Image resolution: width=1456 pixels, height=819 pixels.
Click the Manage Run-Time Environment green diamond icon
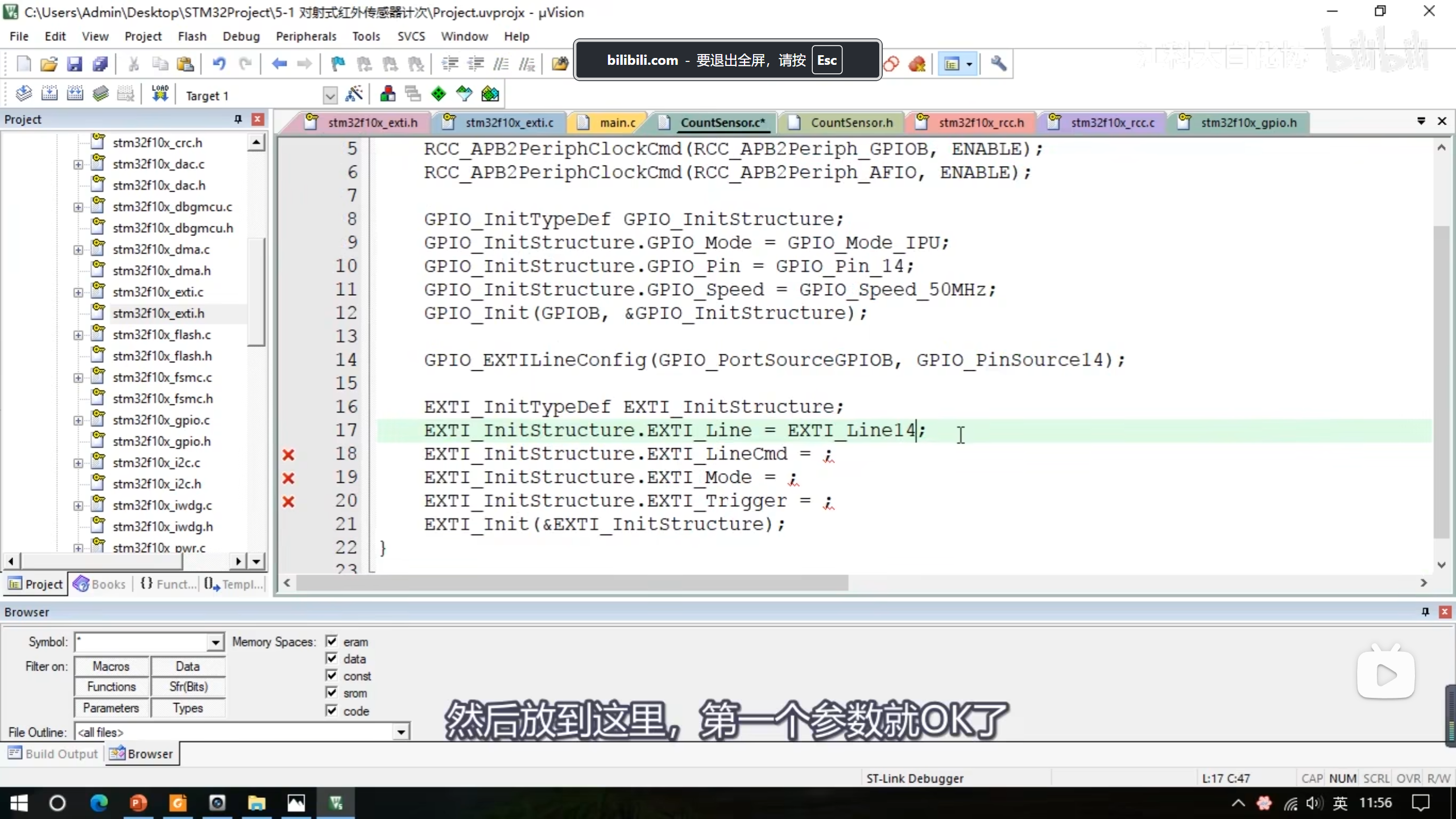(439, 94)
